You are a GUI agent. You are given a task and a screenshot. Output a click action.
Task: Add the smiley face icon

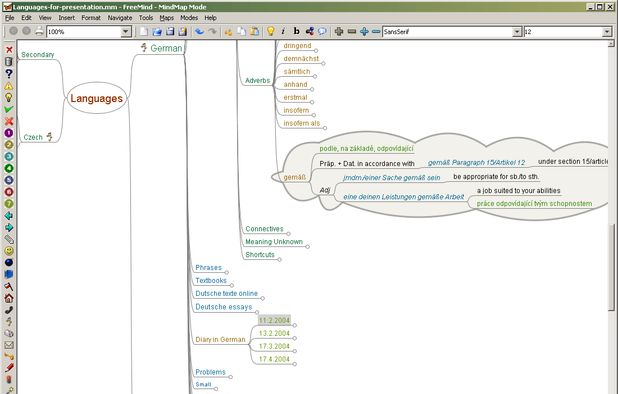point(9,251)
